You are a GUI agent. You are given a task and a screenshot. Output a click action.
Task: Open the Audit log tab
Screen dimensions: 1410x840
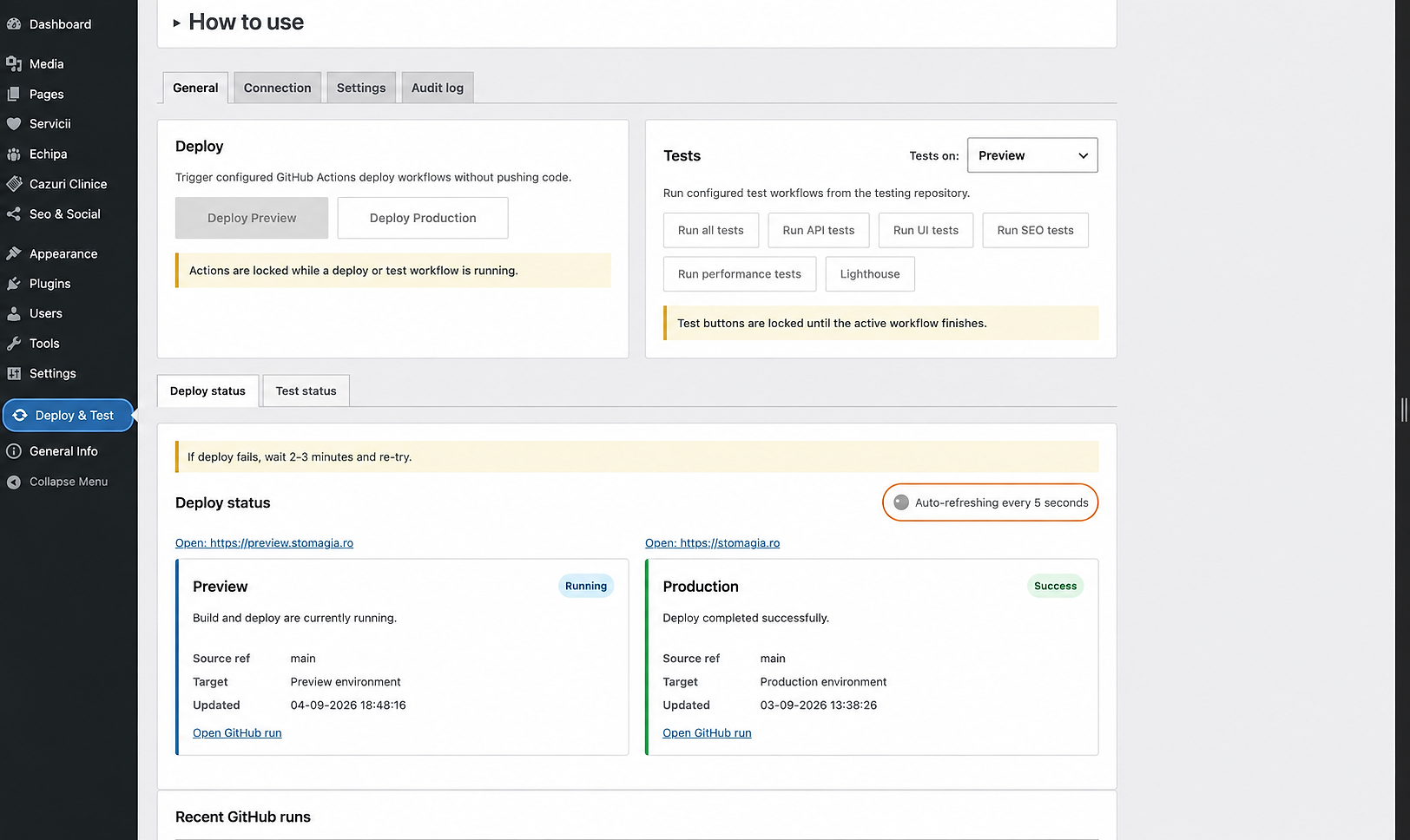coord(438,88)
